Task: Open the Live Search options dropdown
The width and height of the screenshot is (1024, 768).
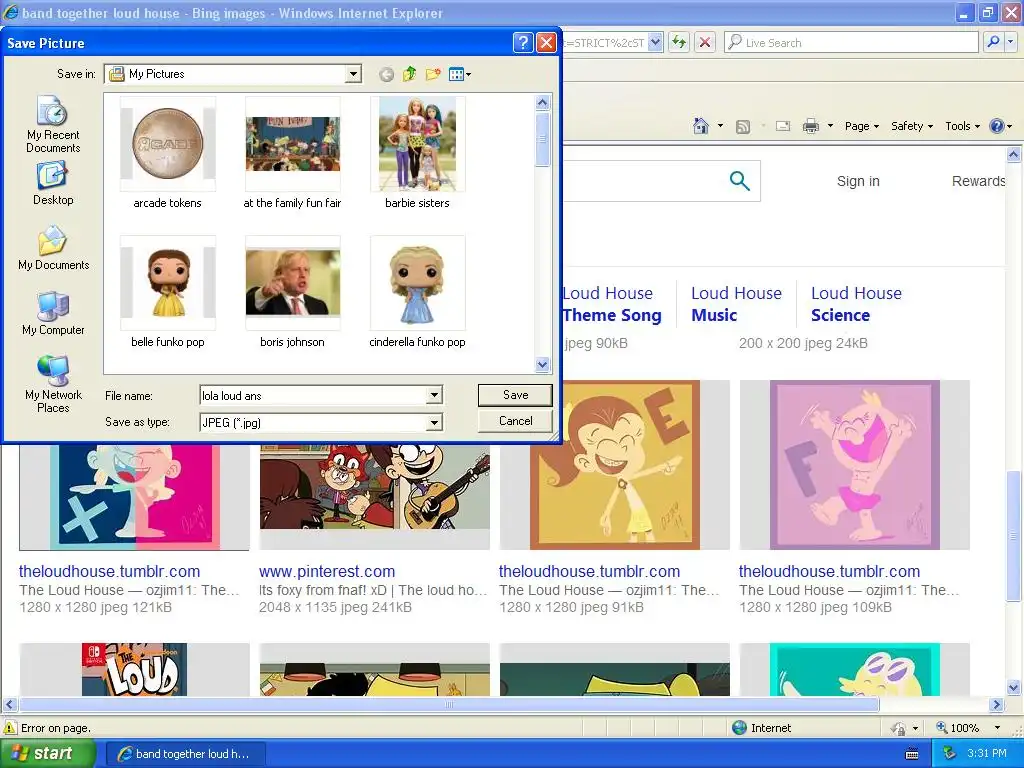Action: coord(1011,42)
